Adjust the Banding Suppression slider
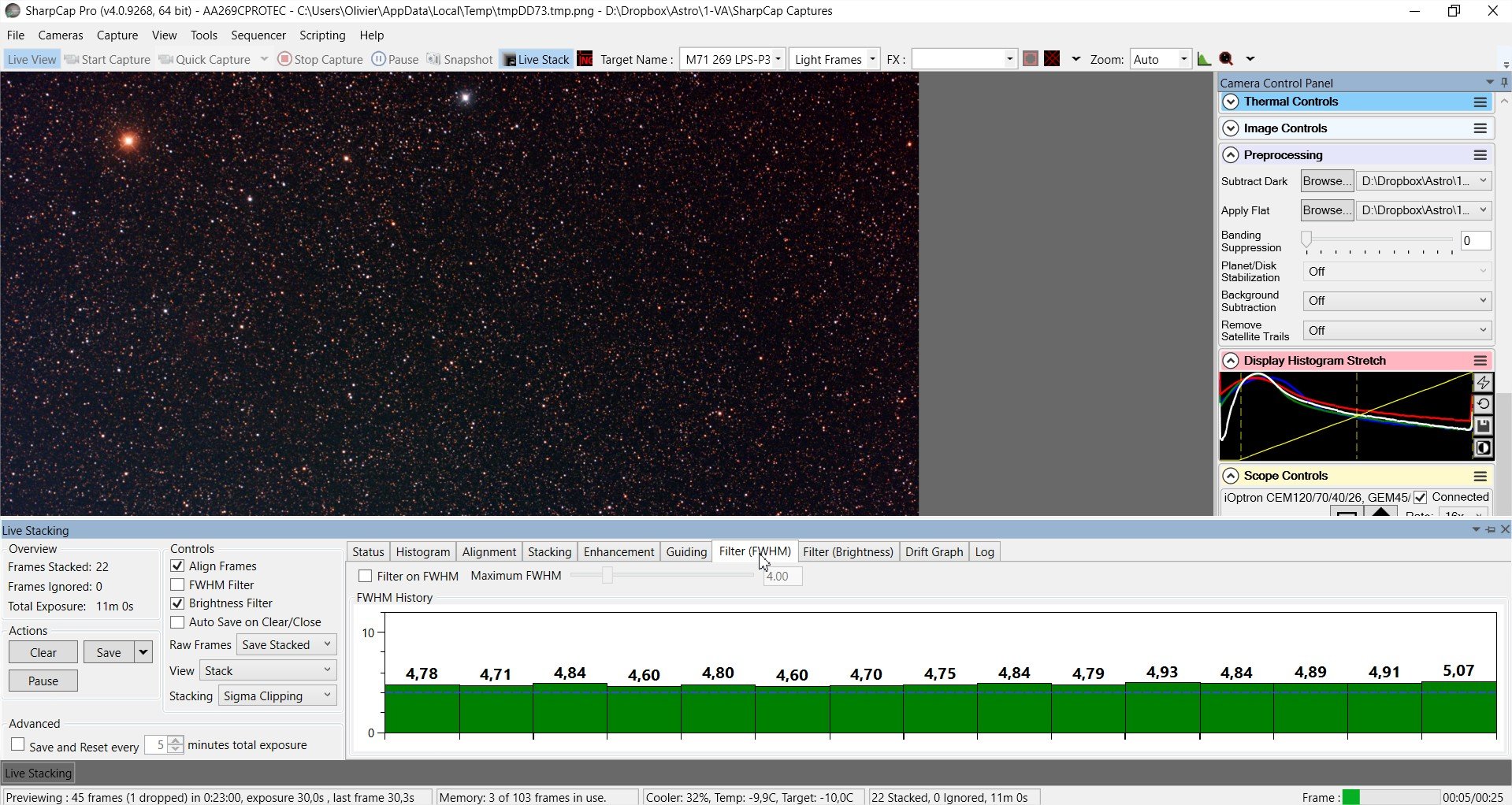The image size is (1512, 805). tap(1306, 239)
